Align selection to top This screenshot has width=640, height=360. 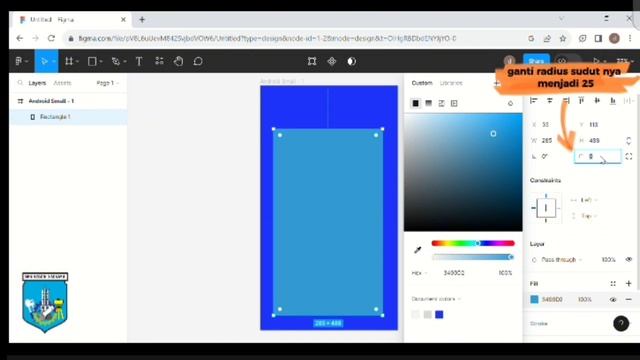[x=581, y=100]
